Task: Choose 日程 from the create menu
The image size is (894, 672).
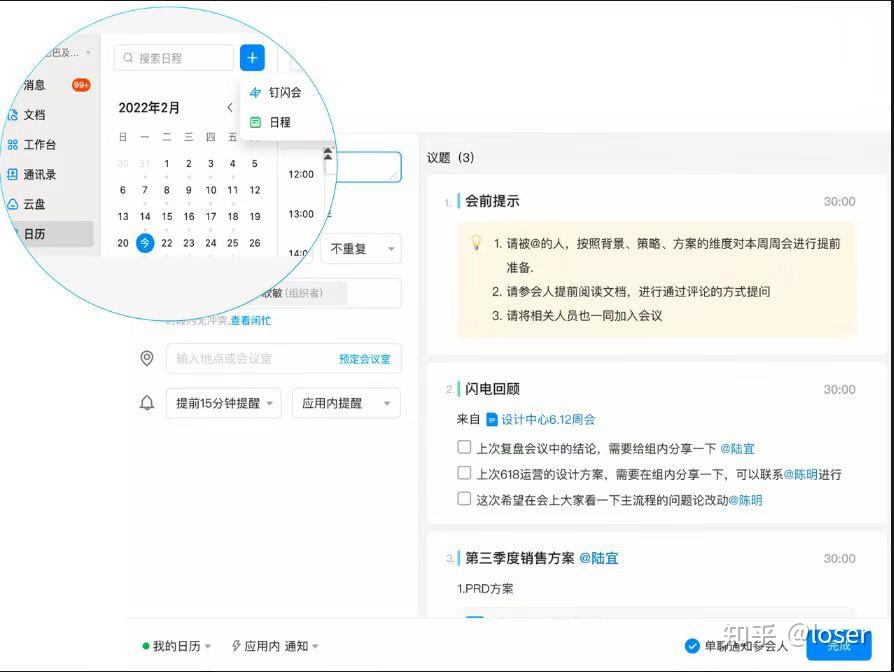Action: tap(277, 120)
